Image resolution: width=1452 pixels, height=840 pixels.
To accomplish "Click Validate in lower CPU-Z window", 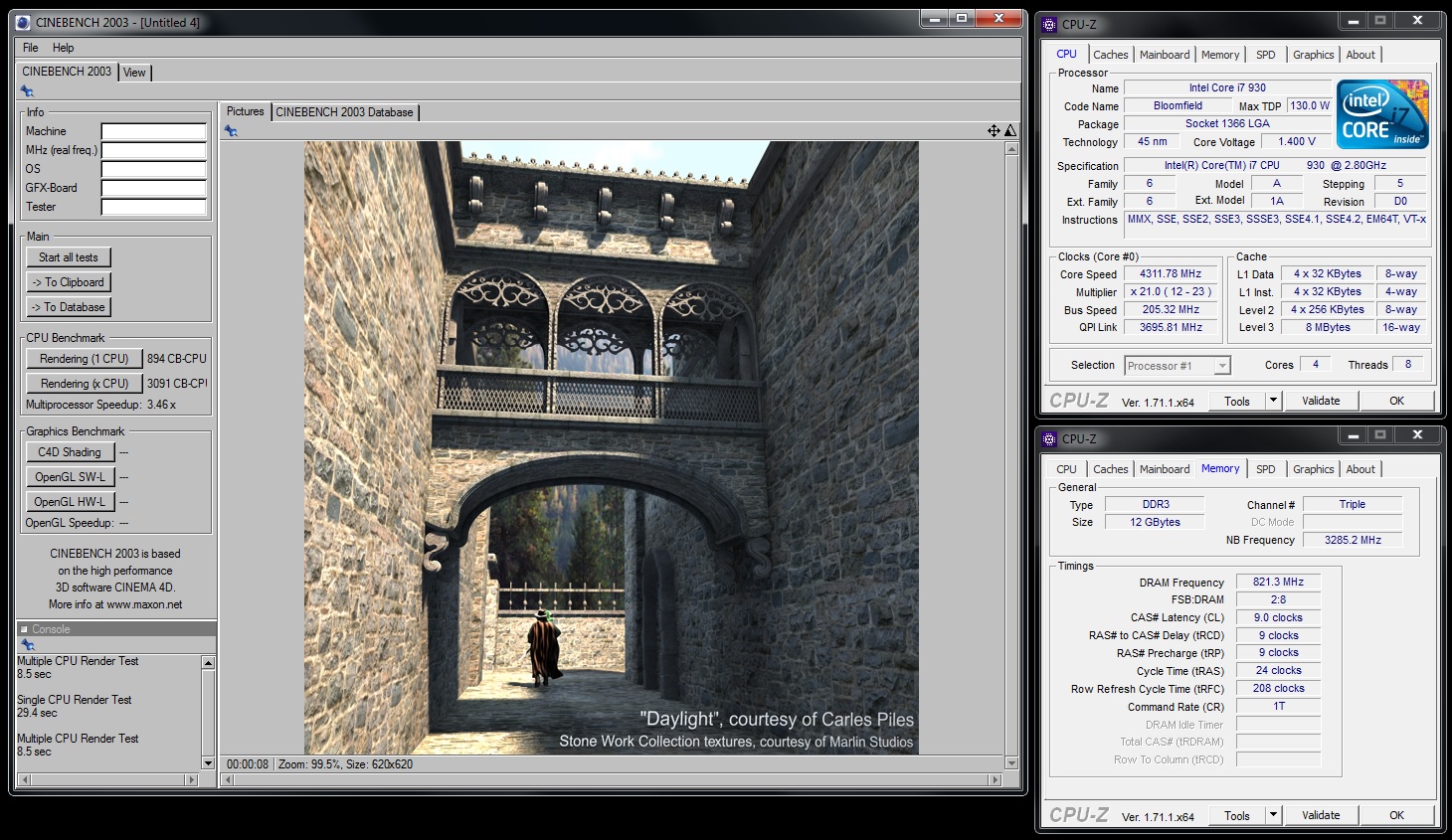I will 1321,815.
